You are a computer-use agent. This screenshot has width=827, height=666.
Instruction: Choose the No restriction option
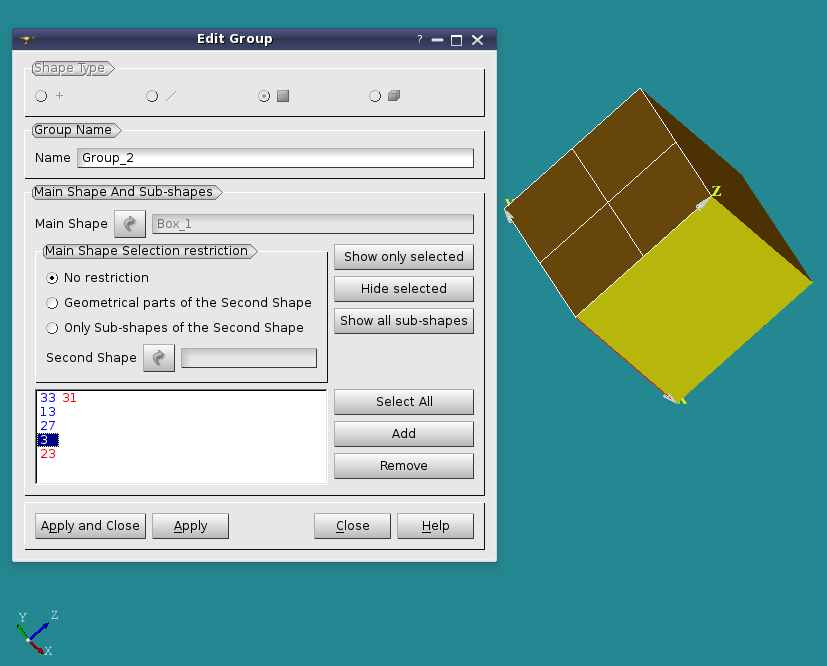(98, 278)
